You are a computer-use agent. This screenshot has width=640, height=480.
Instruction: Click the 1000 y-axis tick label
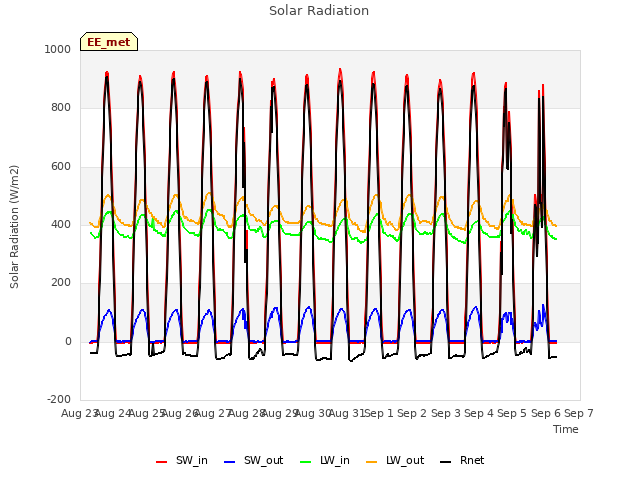pos(58,49)
